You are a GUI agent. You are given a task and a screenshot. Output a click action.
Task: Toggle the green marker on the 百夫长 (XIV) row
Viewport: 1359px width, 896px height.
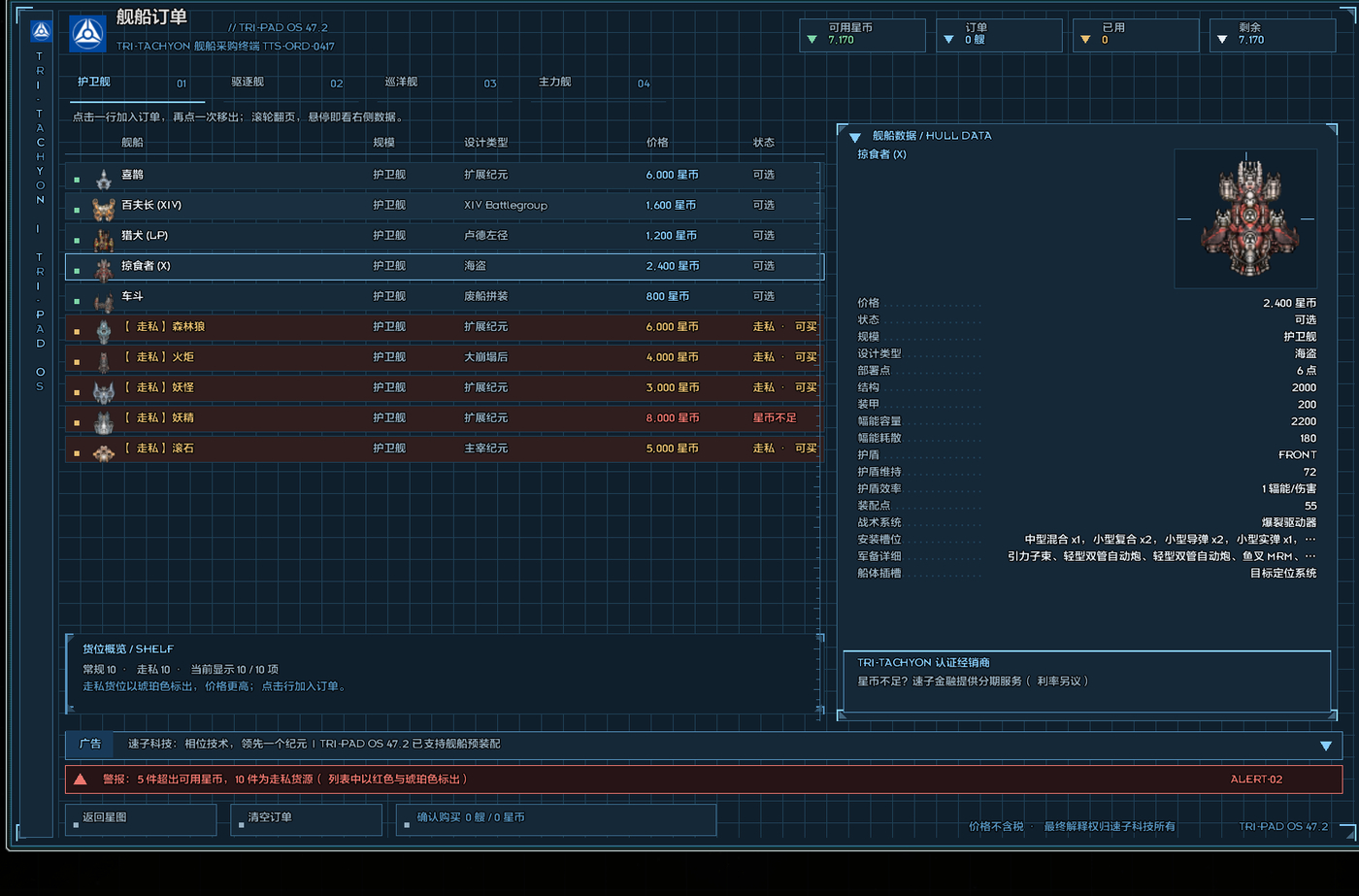[x=77, y=210]
